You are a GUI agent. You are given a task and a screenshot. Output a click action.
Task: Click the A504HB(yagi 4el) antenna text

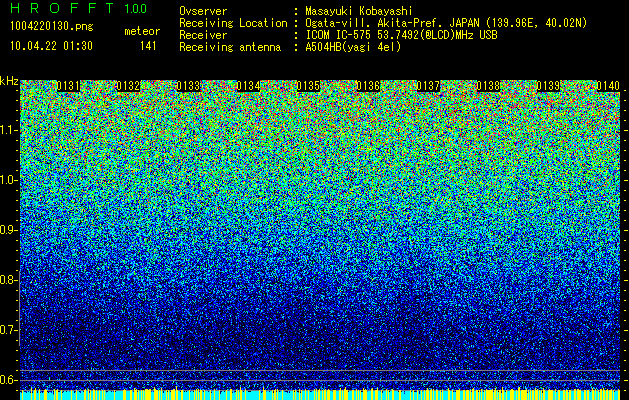click(353, 47)
